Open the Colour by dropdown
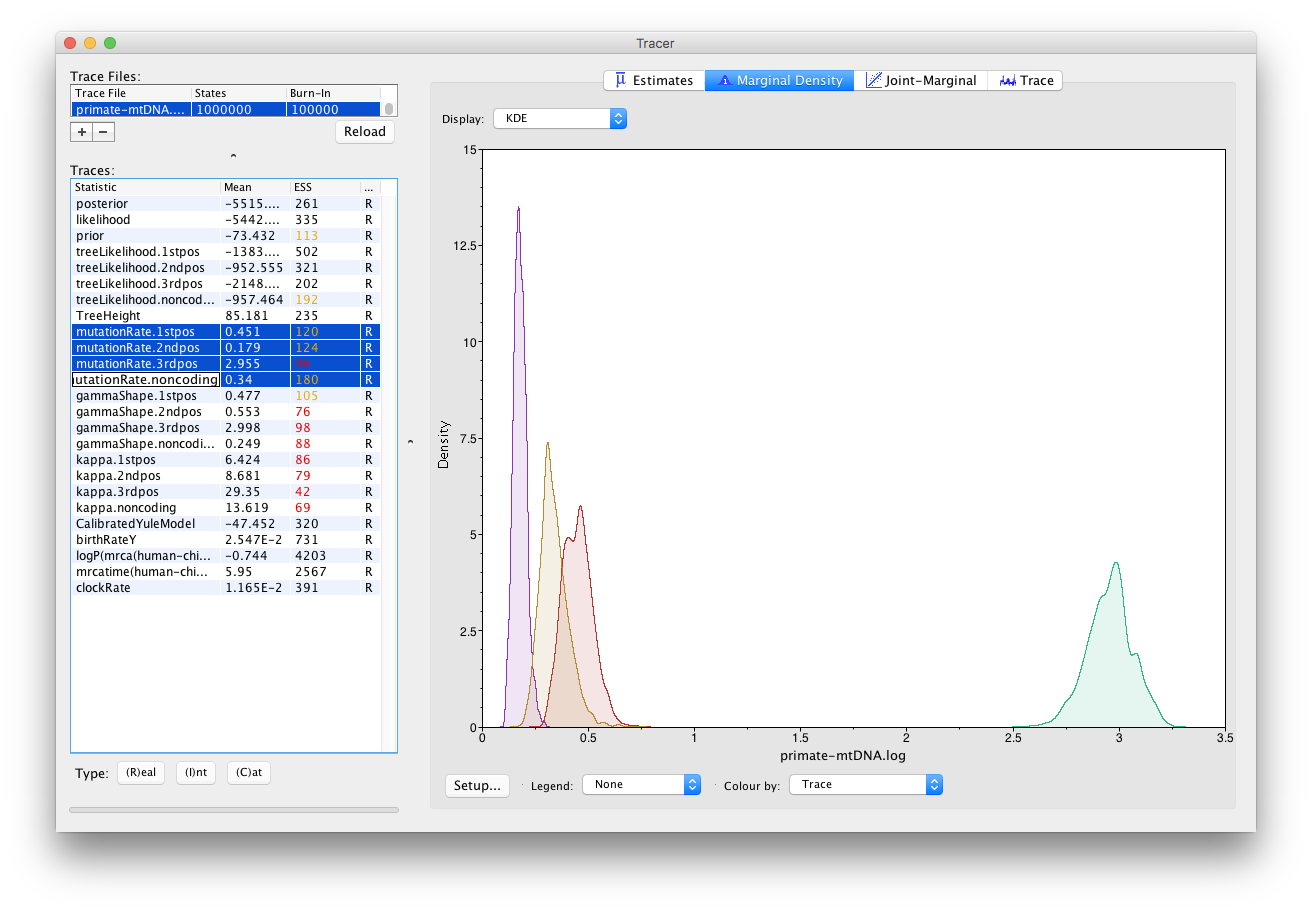 pyautogui.click(x=865, y=785)
